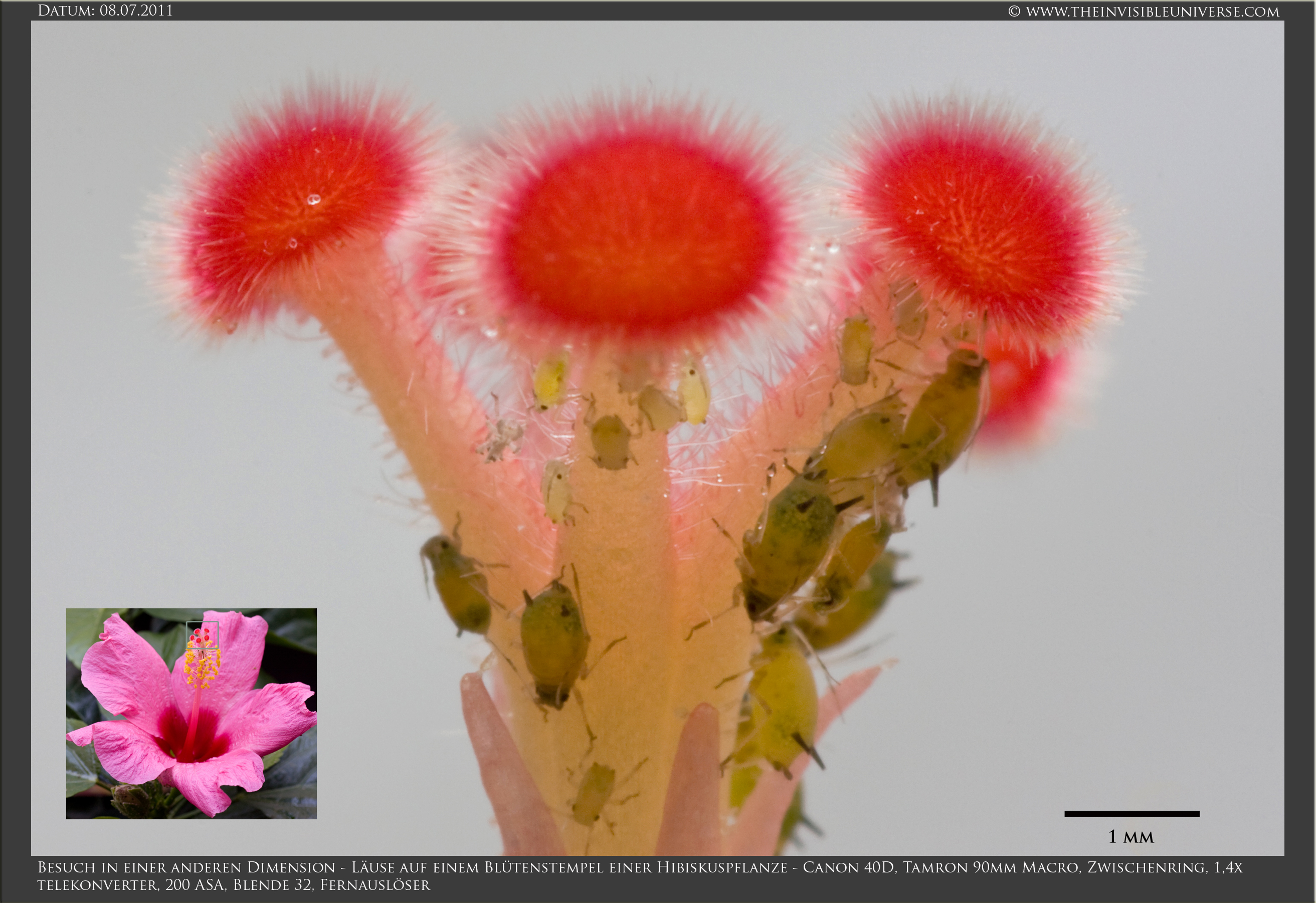Click the theinvisibleuniverse.com copyright link
Viewport: 1316px width, 903px height.
(1143, 12)
